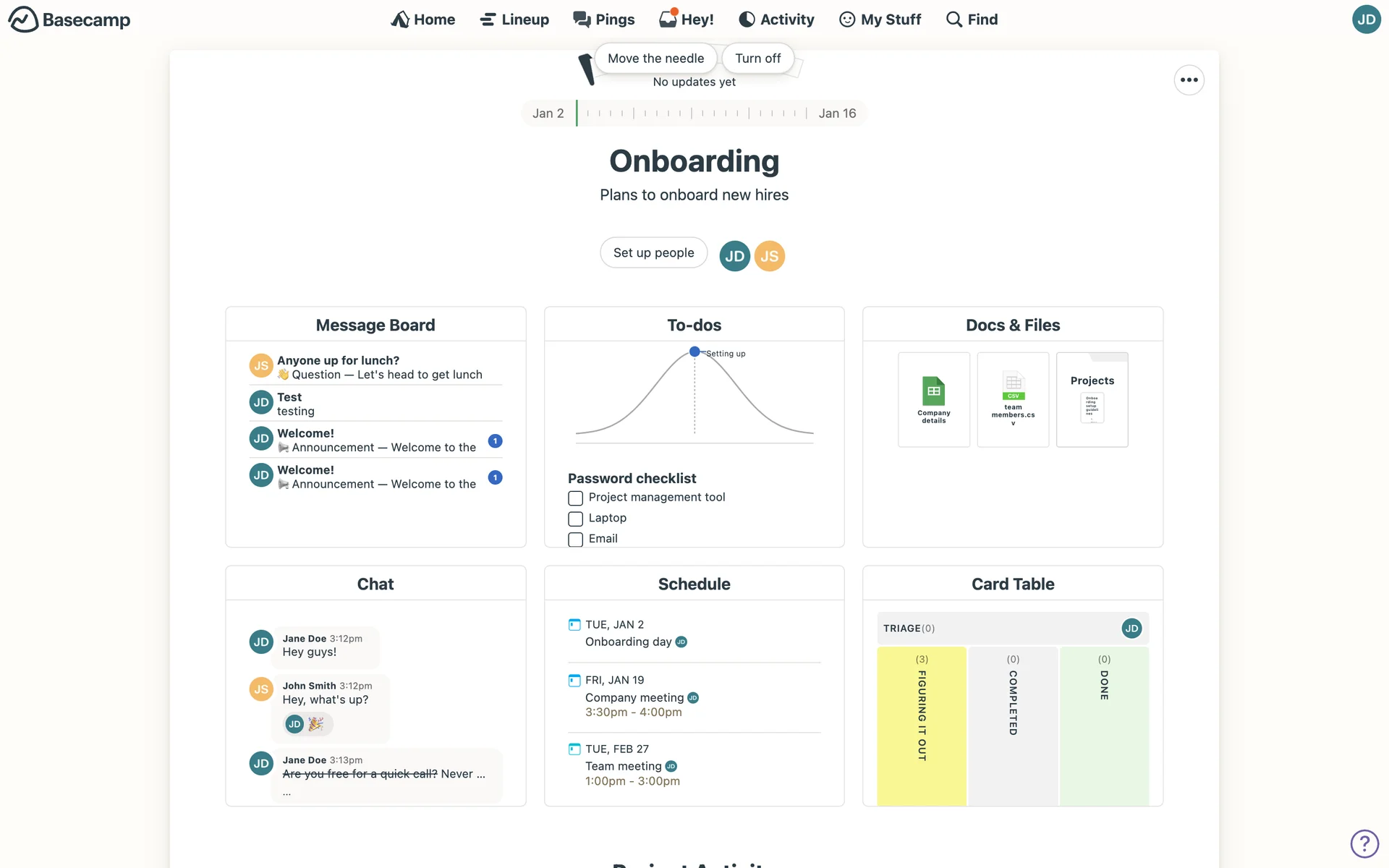Screen dimensions: 1389x868
Task: Open the Projects folder thumbnail
Action: tap(1092, 399)
